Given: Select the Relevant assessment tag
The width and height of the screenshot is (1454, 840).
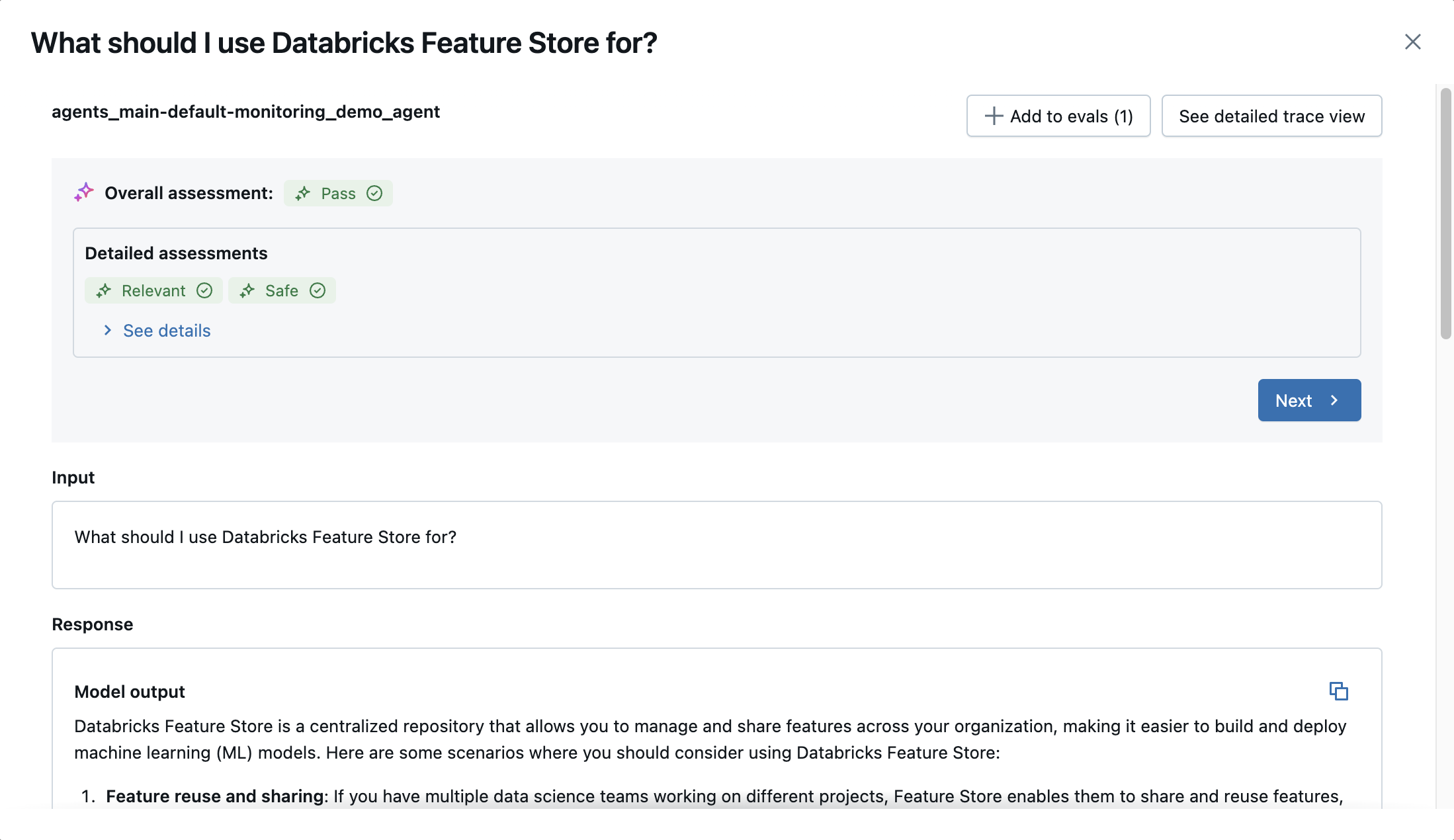Looking at the screenshot, I should click(153, 291).
